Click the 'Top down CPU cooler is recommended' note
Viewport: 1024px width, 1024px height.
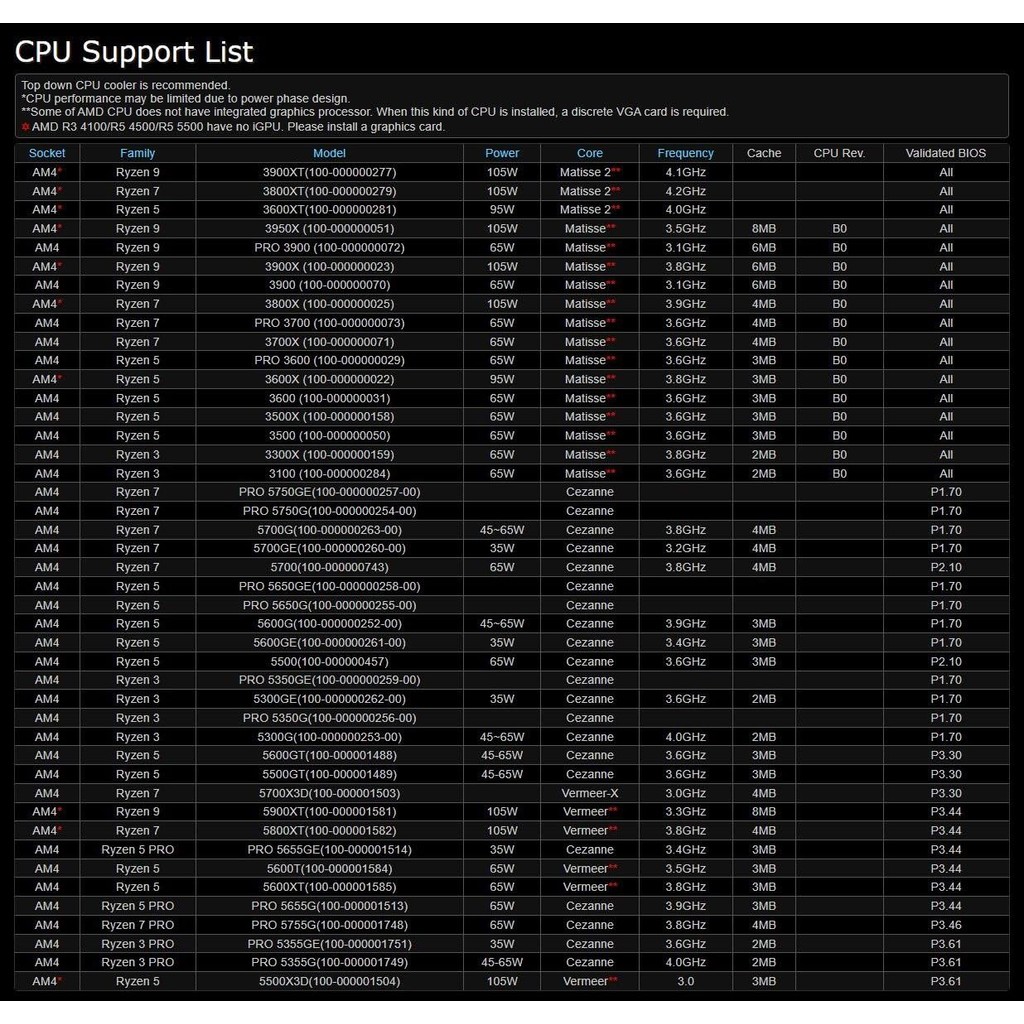(125, 85)
